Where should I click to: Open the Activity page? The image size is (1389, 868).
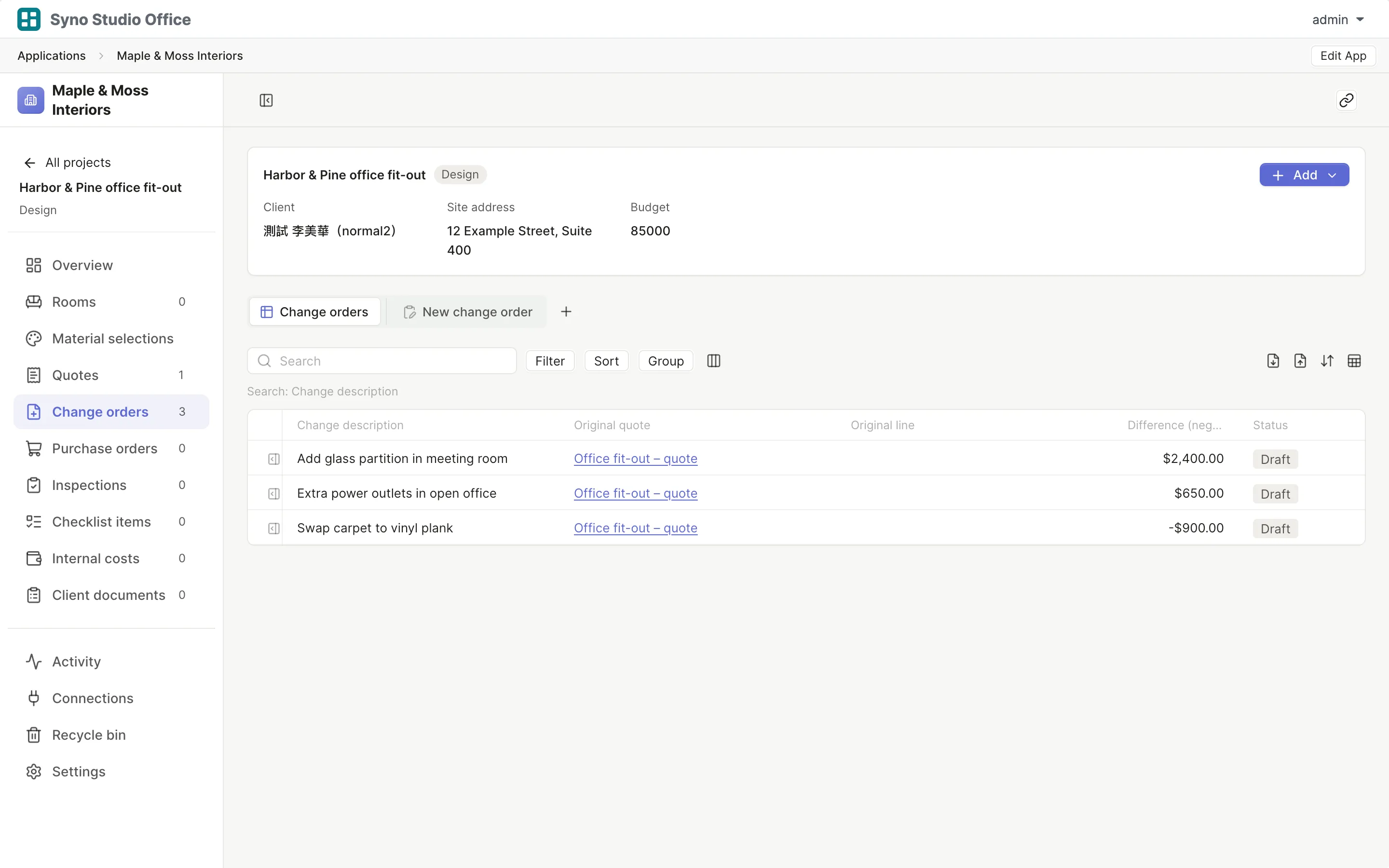[x=111, y=662]
